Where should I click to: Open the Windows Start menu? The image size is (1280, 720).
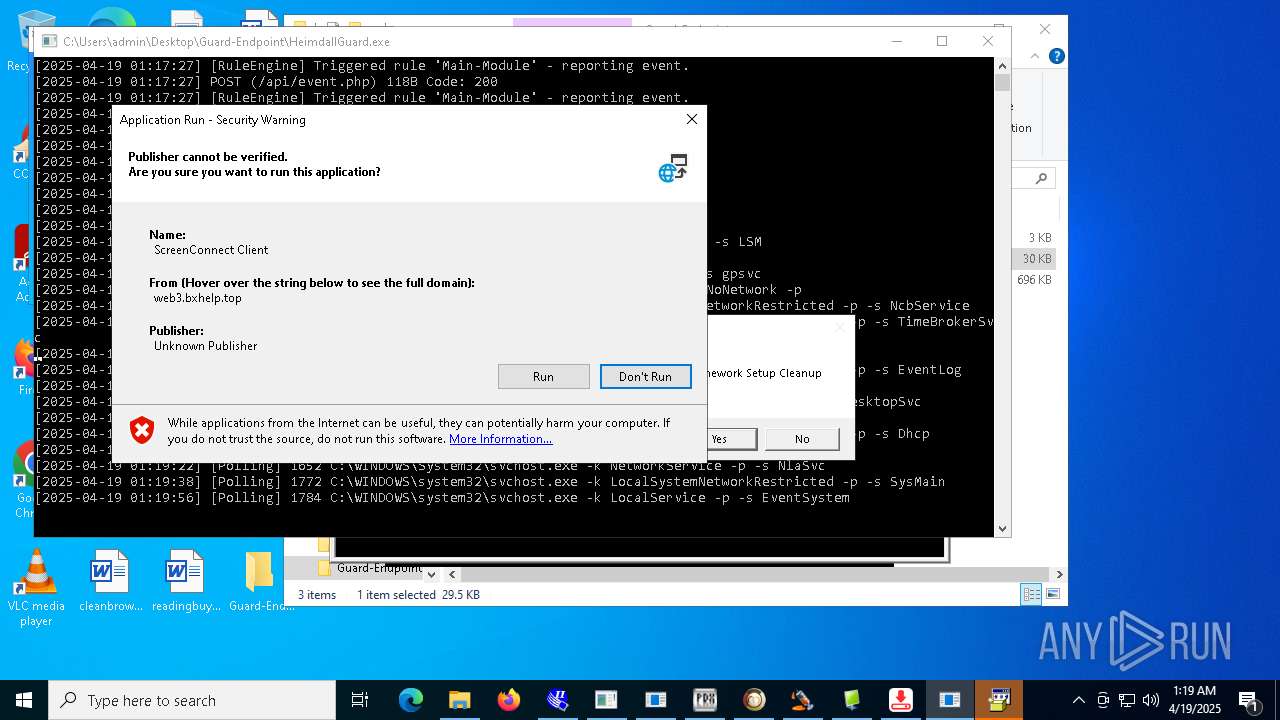24,700
